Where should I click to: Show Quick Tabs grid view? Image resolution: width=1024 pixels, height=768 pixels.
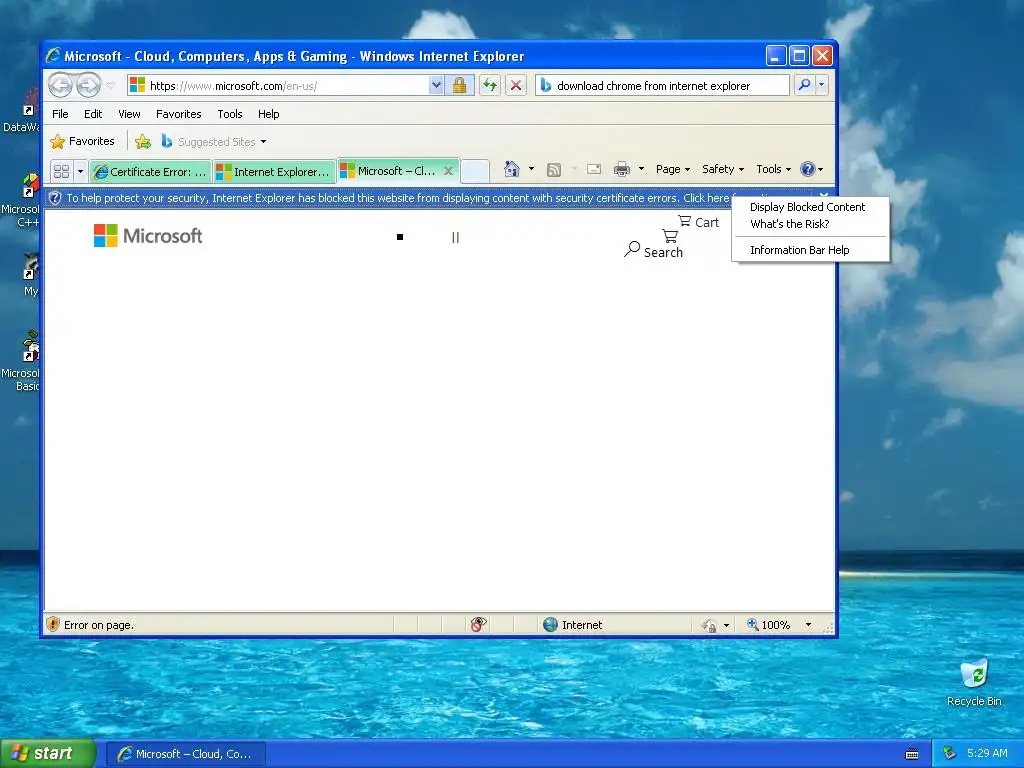pos(61,171)
